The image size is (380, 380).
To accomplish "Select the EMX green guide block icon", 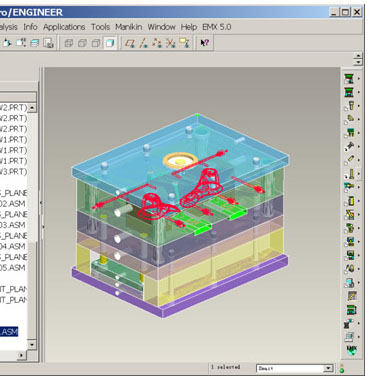I will (x=350, y=133).
